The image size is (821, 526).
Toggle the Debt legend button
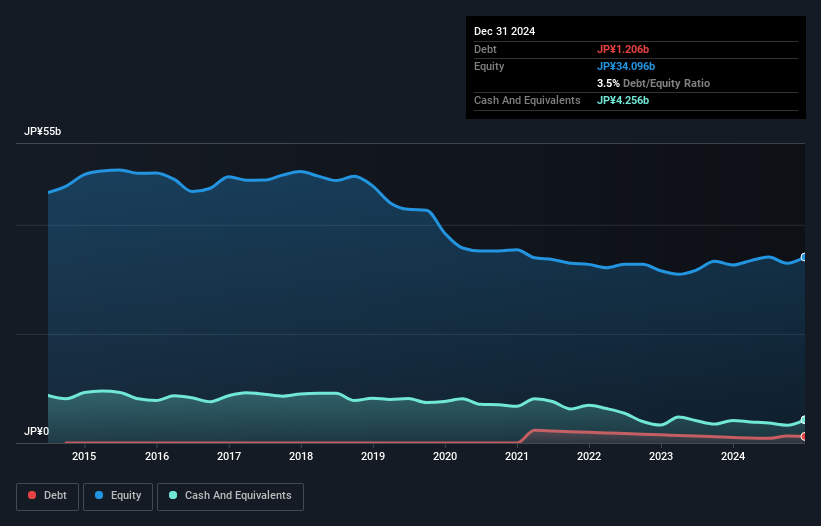coord(48,496)
